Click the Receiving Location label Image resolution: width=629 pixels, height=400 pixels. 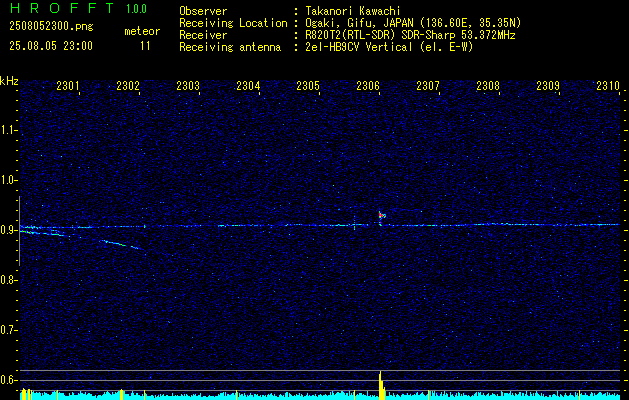click(233, 23)
